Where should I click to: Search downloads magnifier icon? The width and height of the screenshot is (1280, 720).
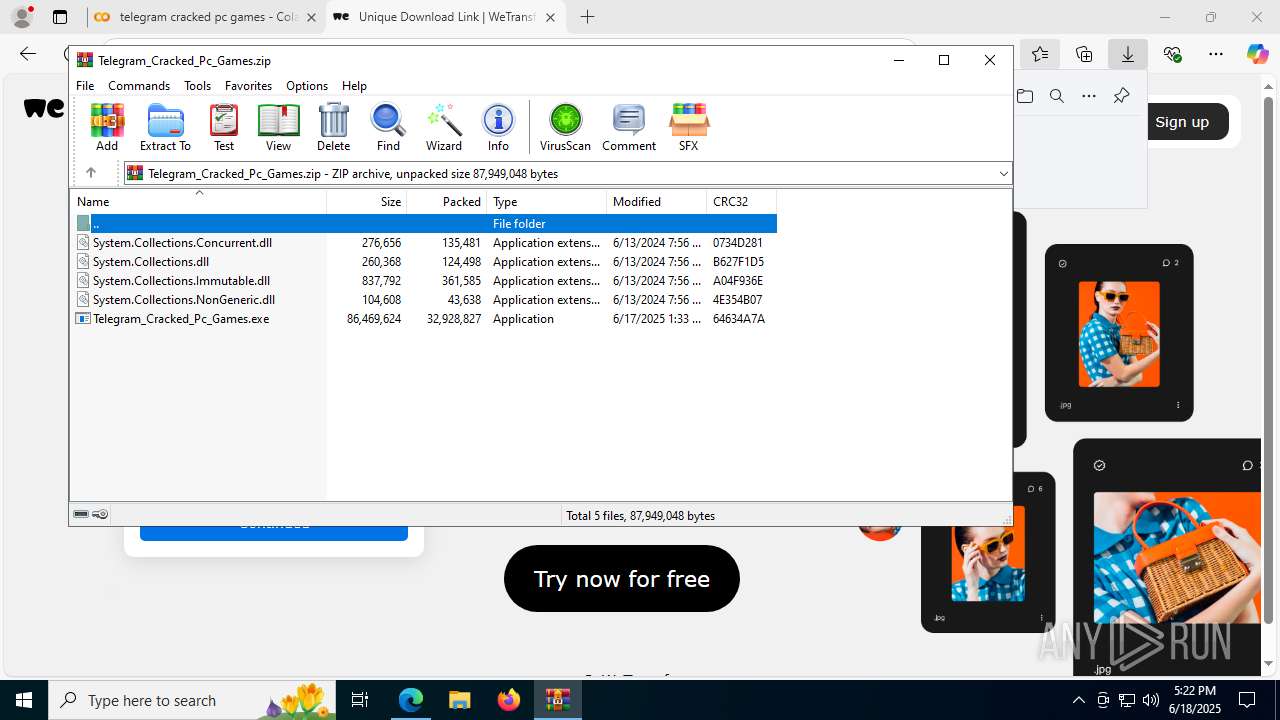pyautogui.click(x=1057, y=96)
